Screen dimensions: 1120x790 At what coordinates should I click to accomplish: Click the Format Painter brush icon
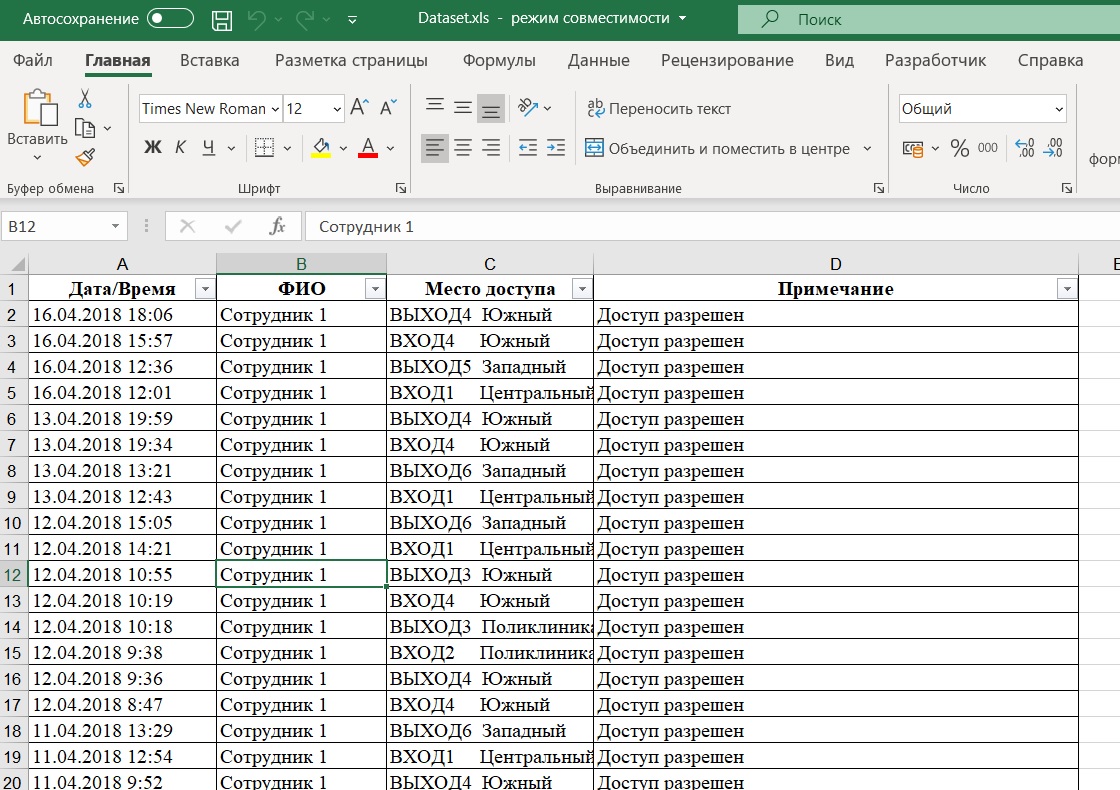tap(85, 157)
